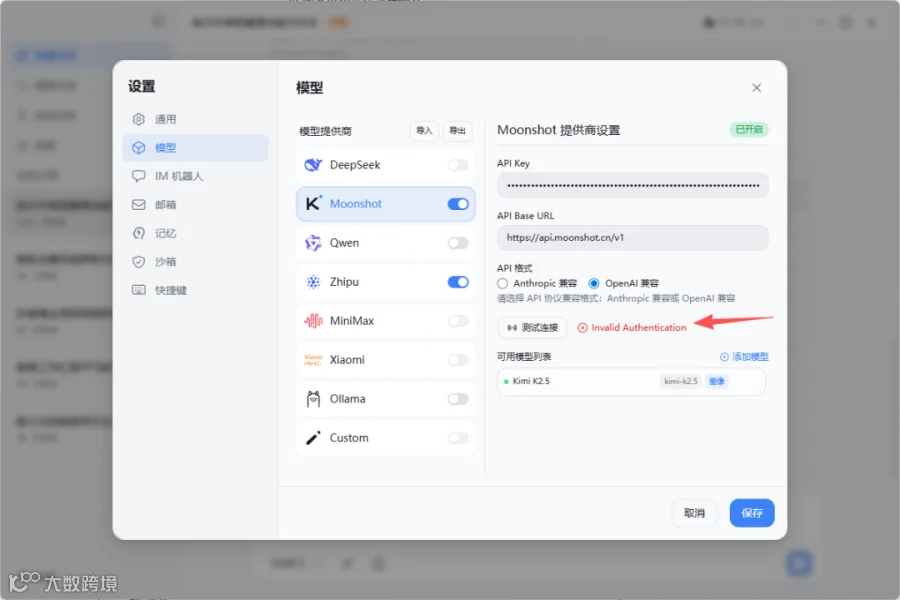The image size is (900, 600).
Task: Click the 添加模型 add model link
Action: pyautogui.click(x=744, y=357)
